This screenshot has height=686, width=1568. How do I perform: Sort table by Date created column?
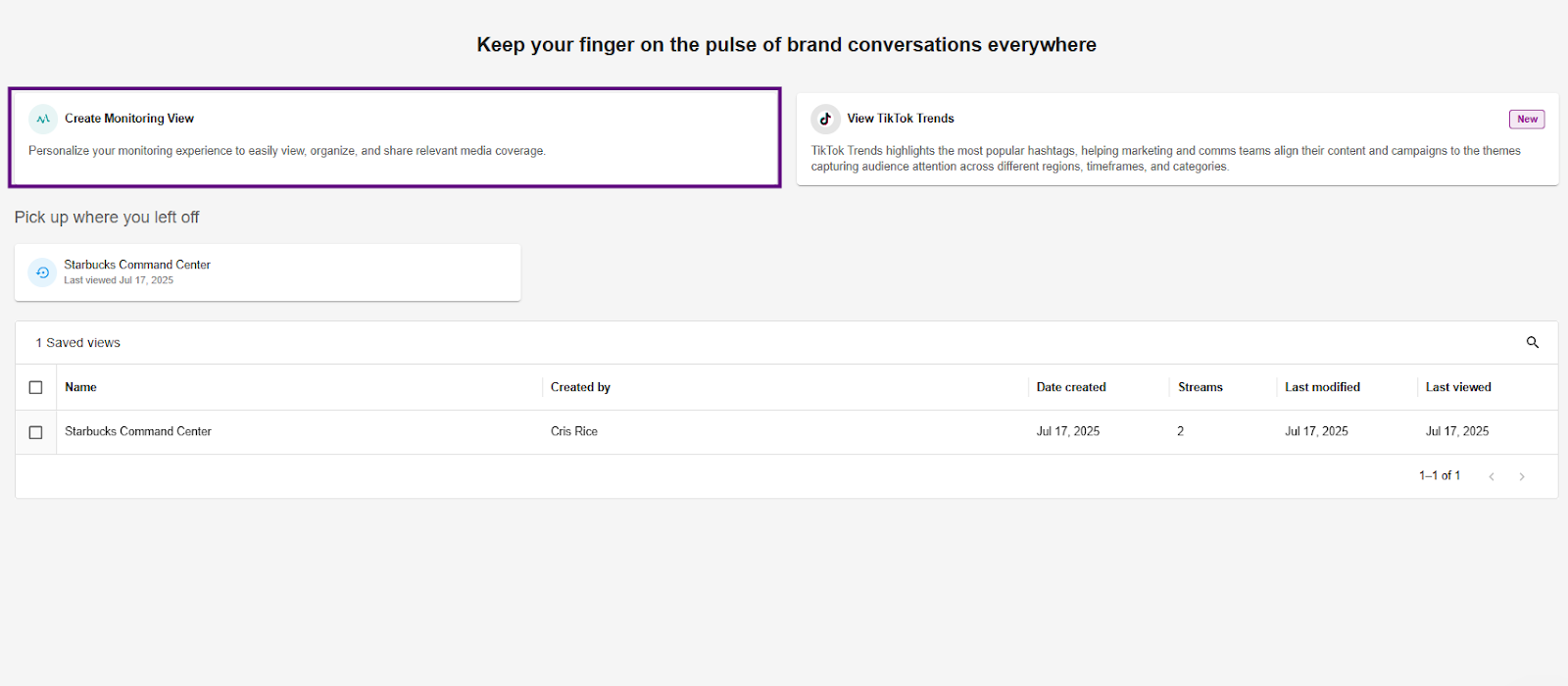pyautogui.click(x=1071, y=387)
